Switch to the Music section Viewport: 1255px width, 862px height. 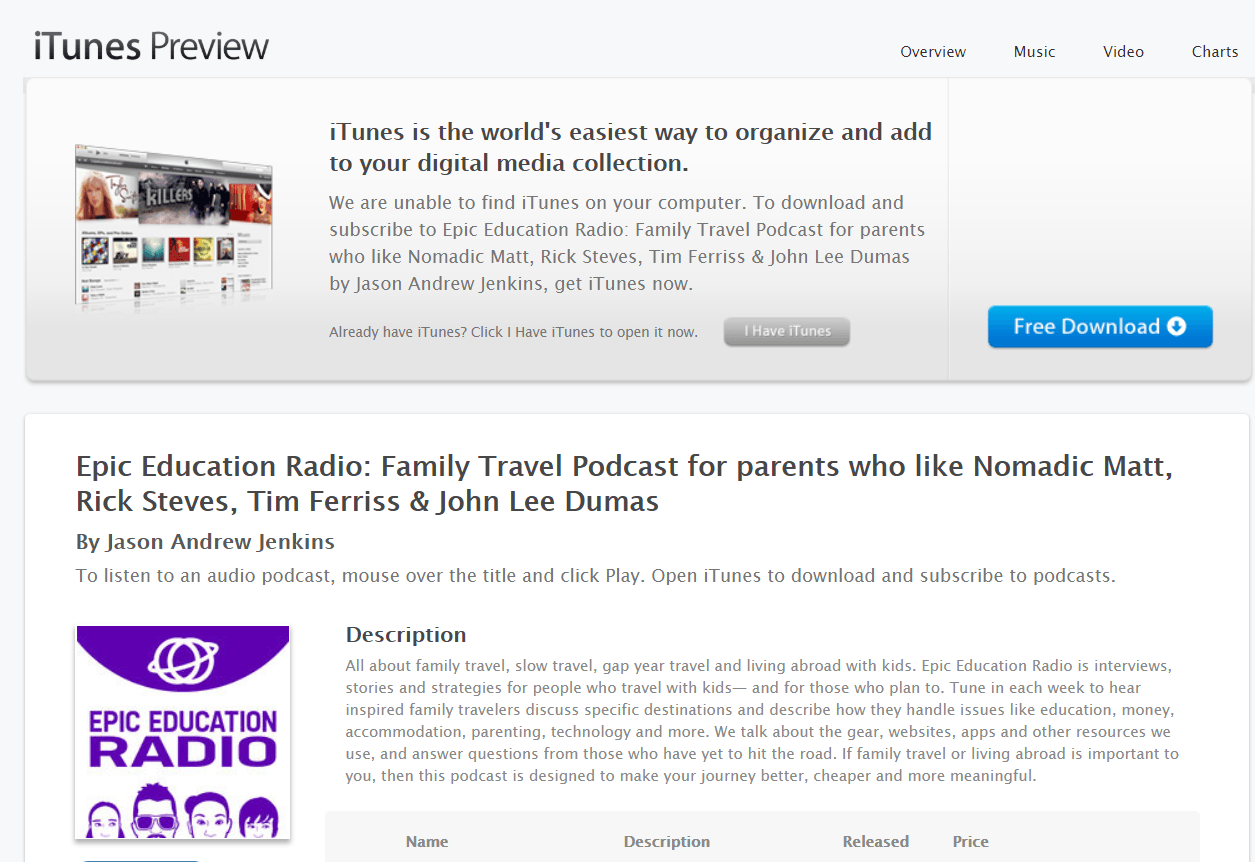tap(1034, 52)
